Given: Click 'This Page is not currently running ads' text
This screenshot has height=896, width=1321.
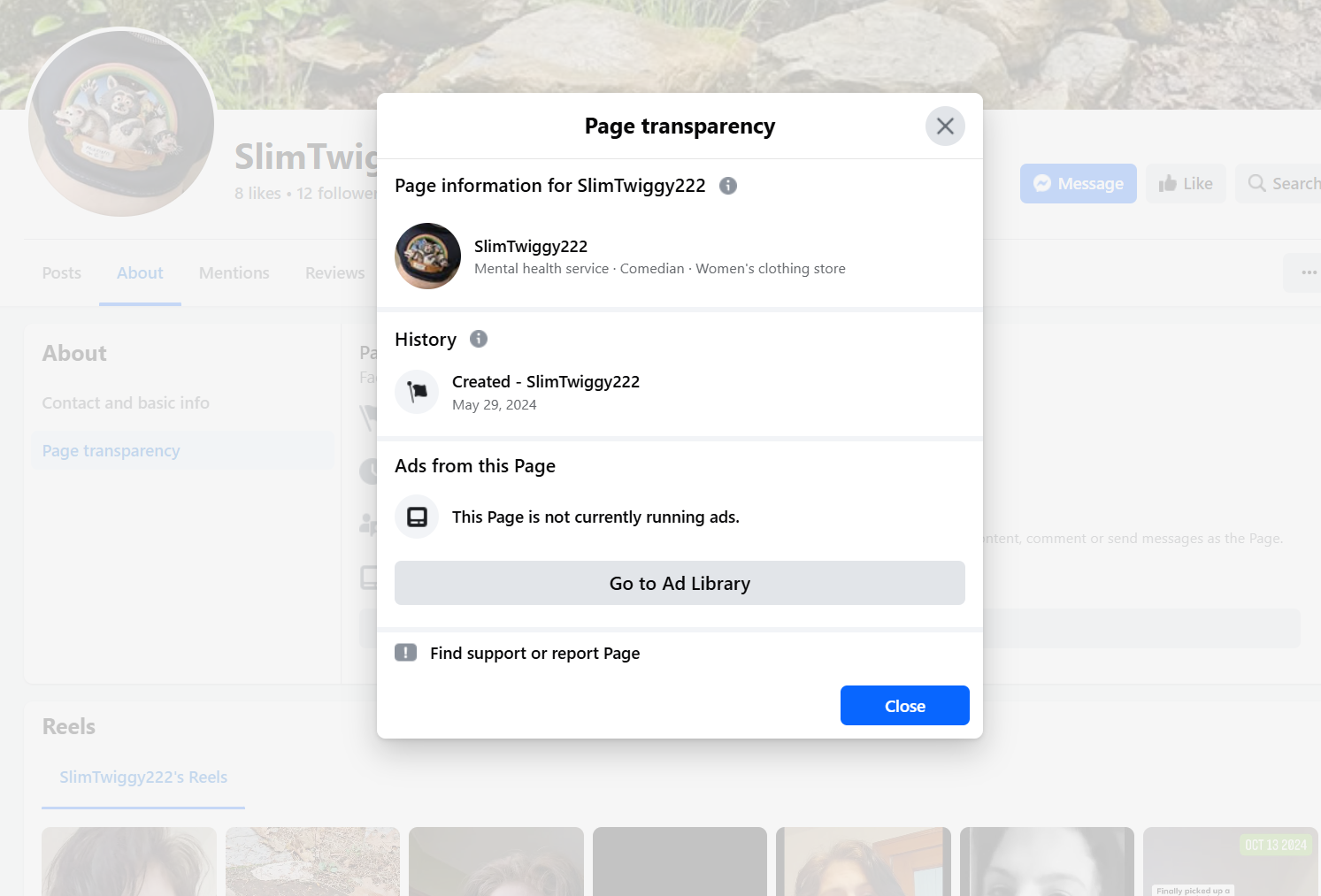Looking at the screenshot, I should pyautogui.click(x=595, y=517).
